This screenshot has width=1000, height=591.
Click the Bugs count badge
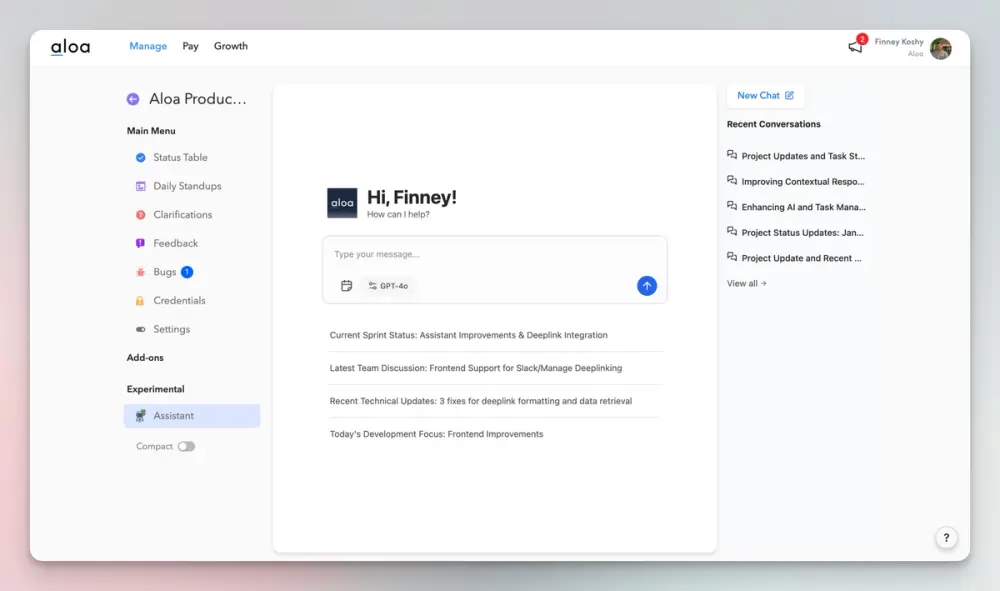(x=187, y=272)
